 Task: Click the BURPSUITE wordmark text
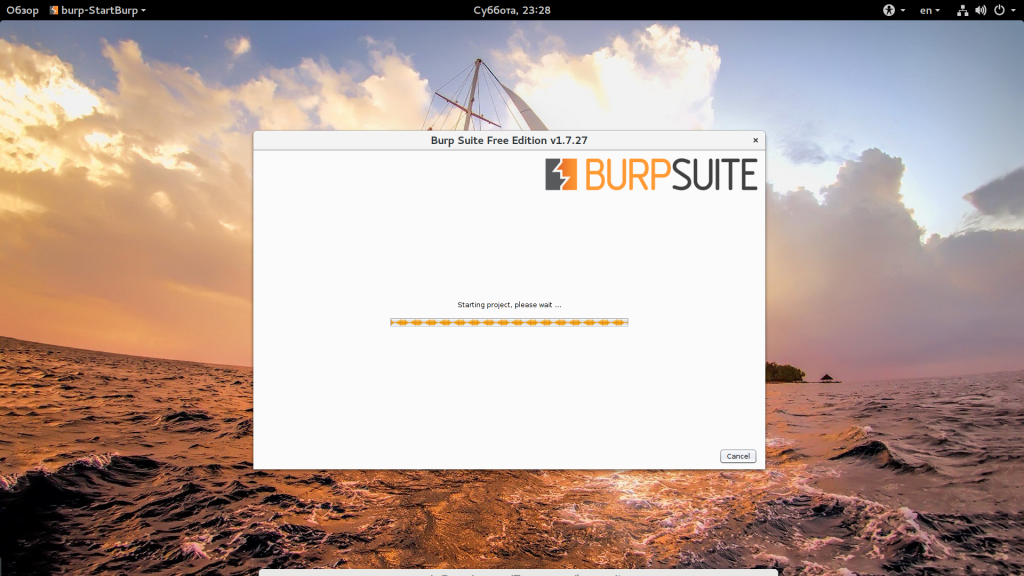coord(671,175)
